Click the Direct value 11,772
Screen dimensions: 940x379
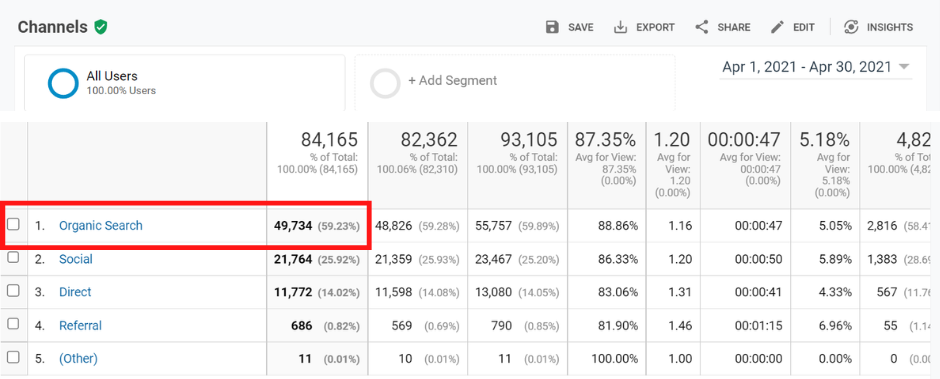coord(293,292)
